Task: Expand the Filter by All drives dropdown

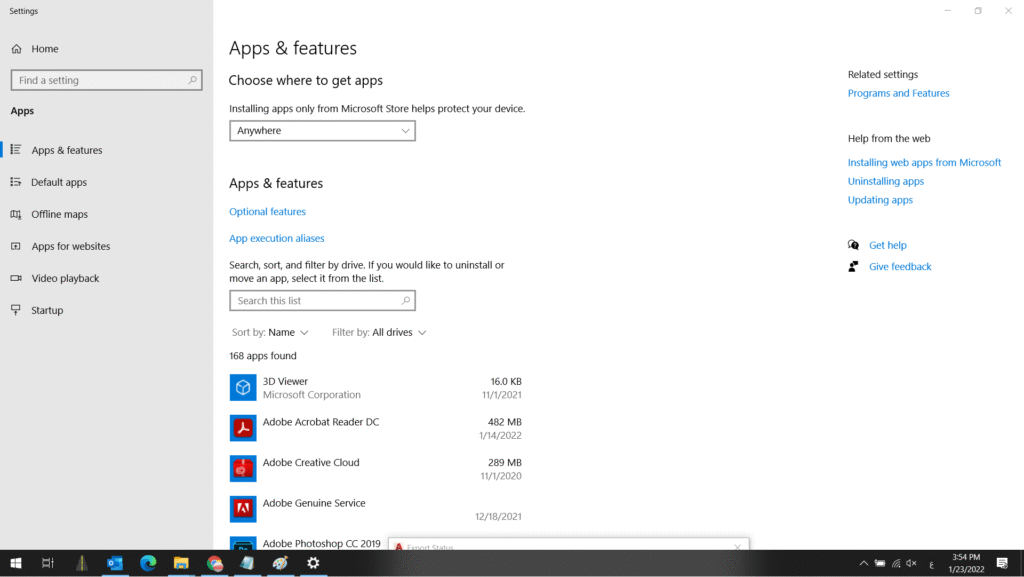Action: click(x=398, y=332)
